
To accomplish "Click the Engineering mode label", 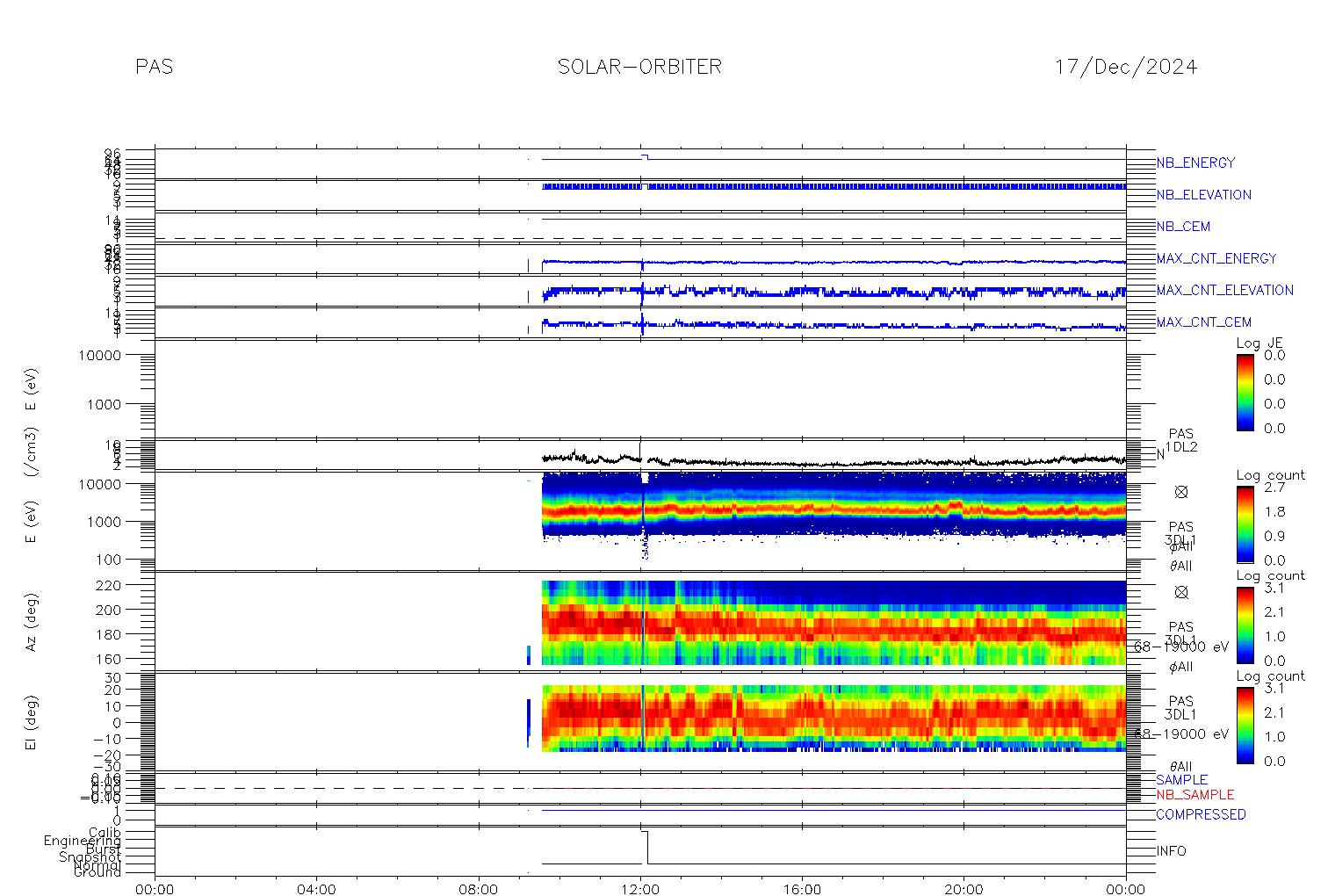I will [x=83, y=841].
